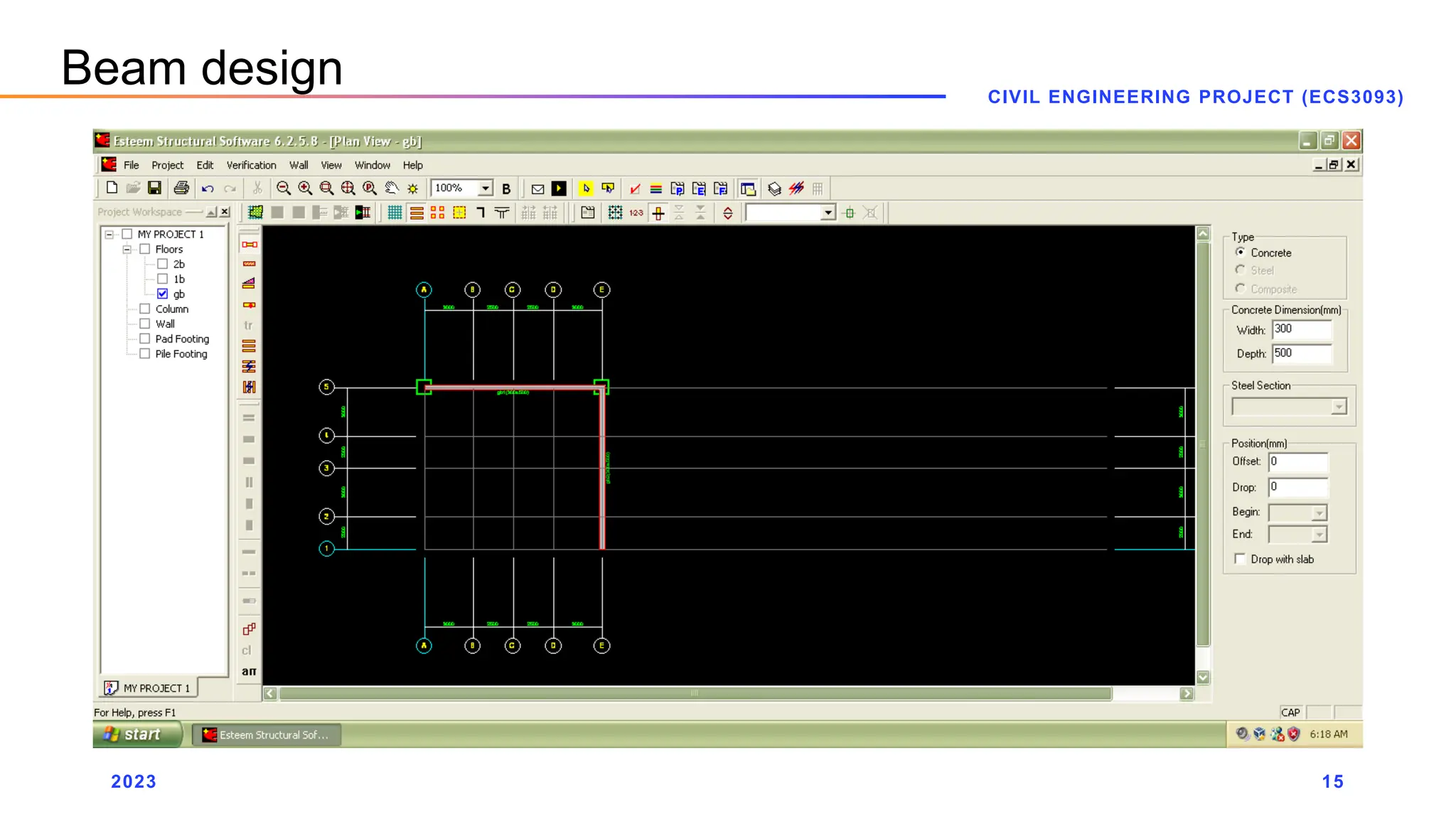The width and height of the screenshot is (1456, 819).
Task: Click the Undo arrow icon
Action: click(208, 188)
